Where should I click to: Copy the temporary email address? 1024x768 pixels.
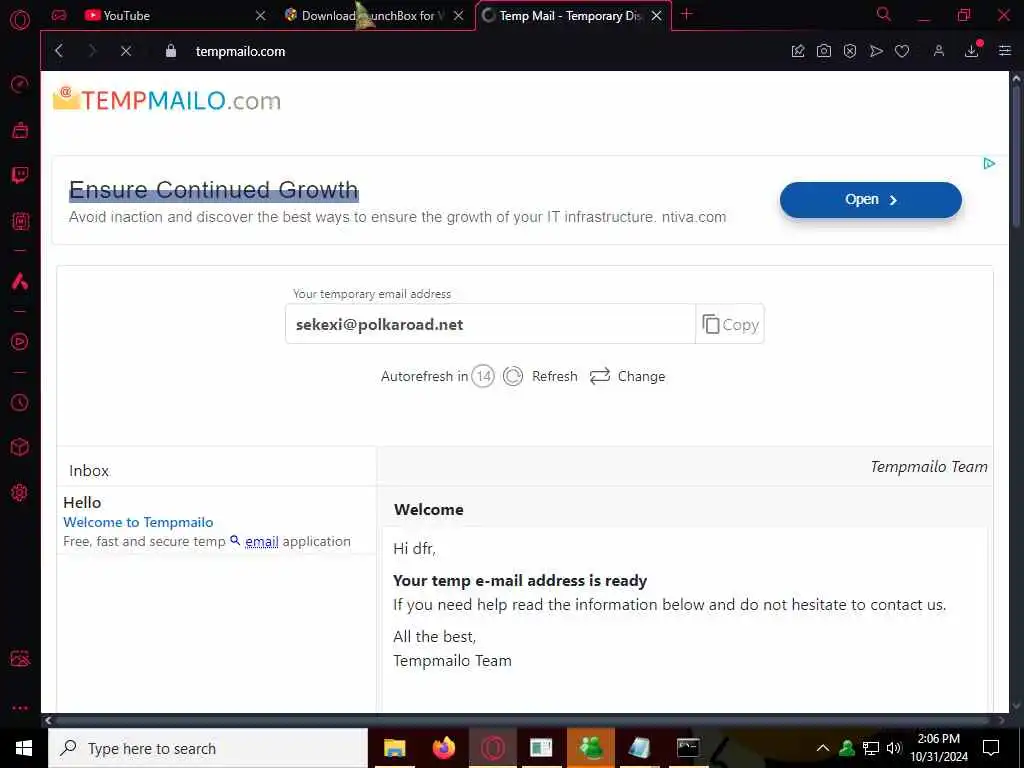(x=730, y=324)
